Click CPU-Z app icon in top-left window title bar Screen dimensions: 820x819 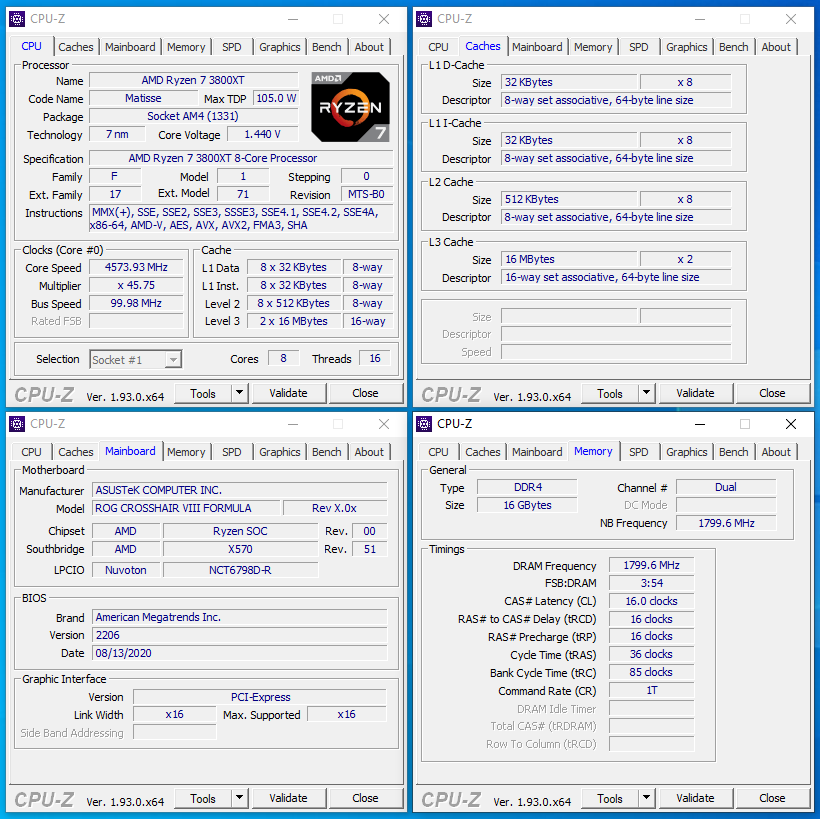(x=17, y=19)
